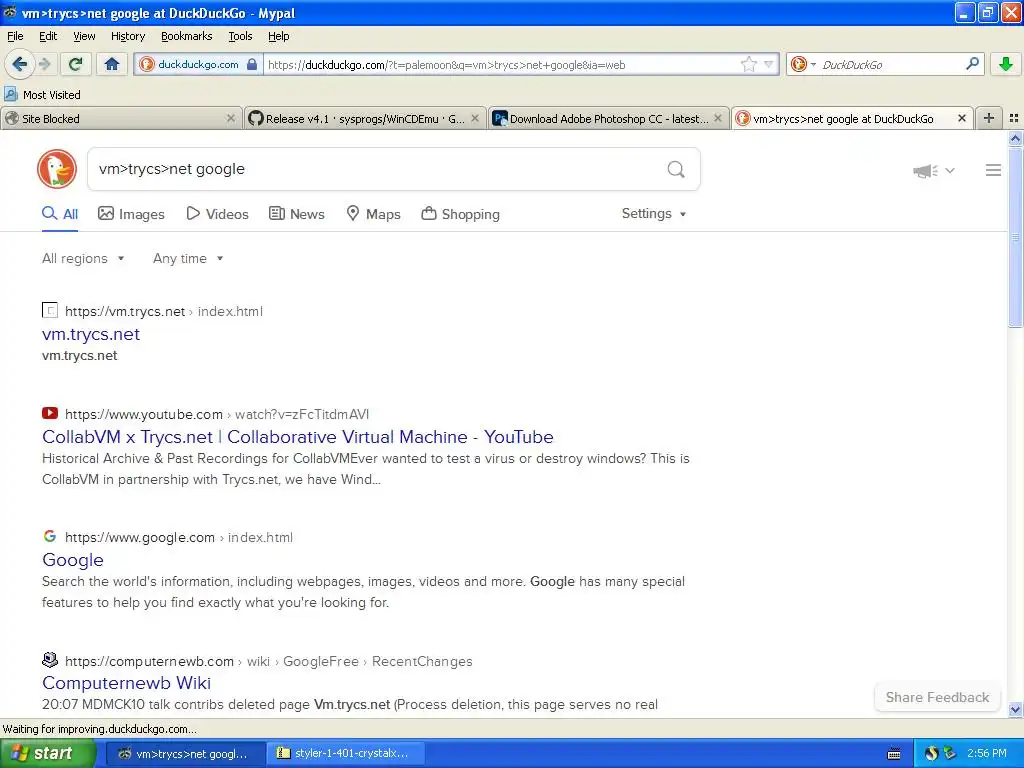Select the Maps results tab
This screenshot has width=1024, height=768.
tap(373, 214)
